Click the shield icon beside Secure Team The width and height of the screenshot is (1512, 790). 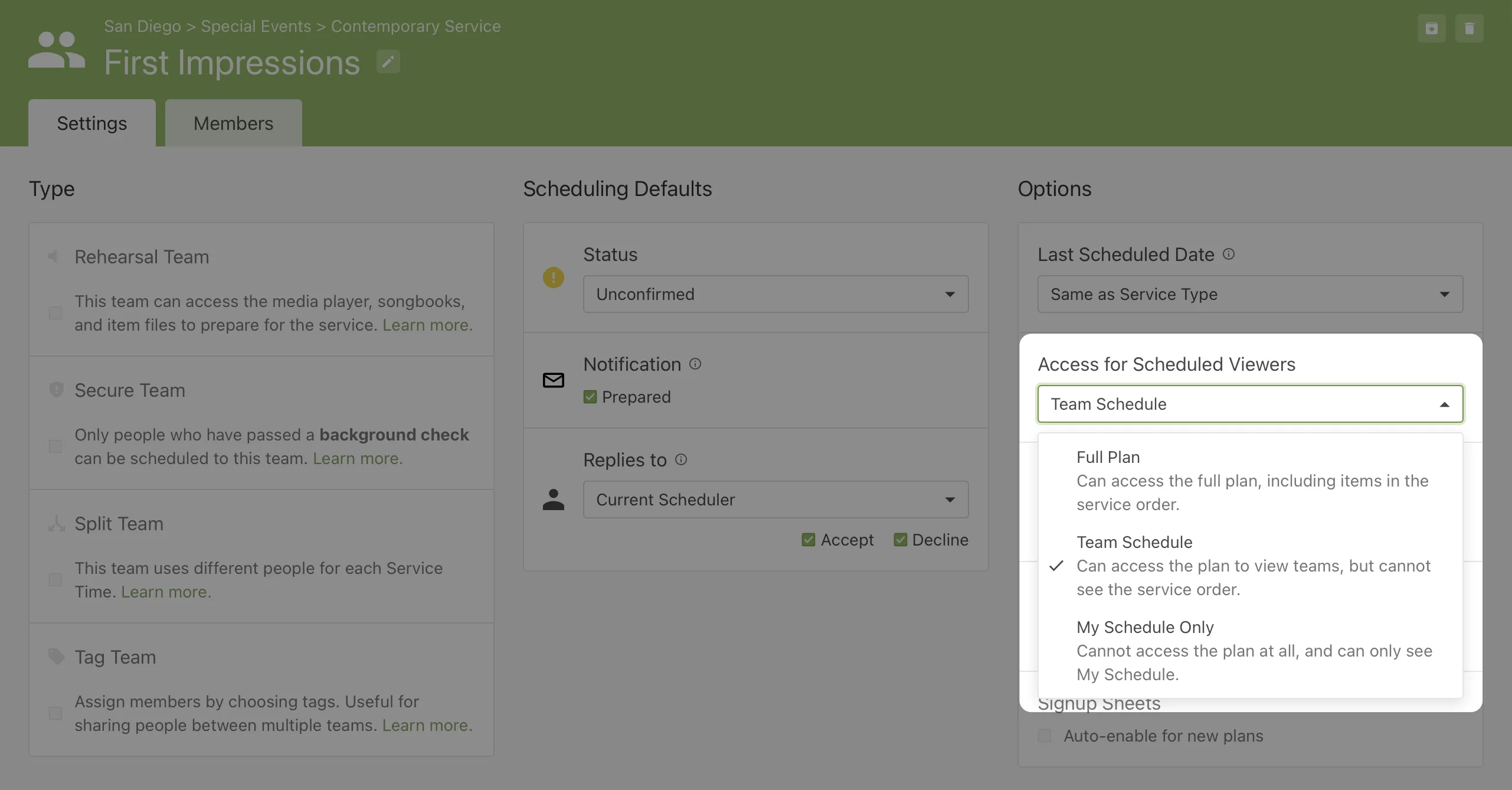pos(56,390)
